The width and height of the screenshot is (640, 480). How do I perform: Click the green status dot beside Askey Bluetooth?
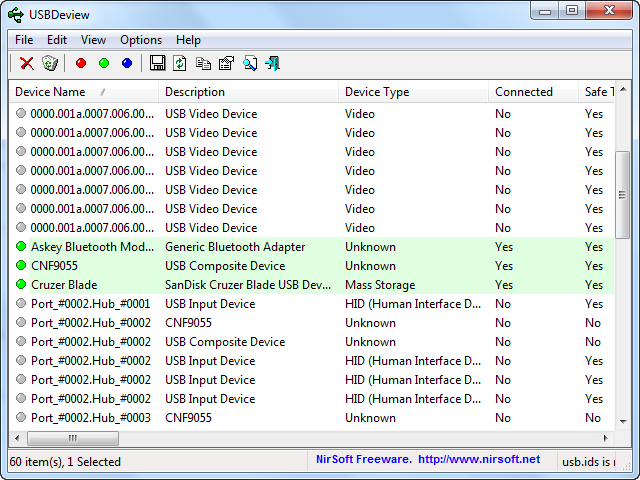point(21,246)
